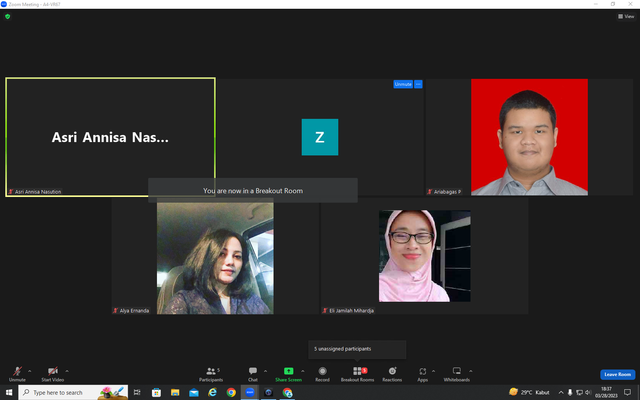Launch Google Chrome from the taskbar
This screenshot has height=400, width=640.
pyautogui.click(x=231, y=392)
